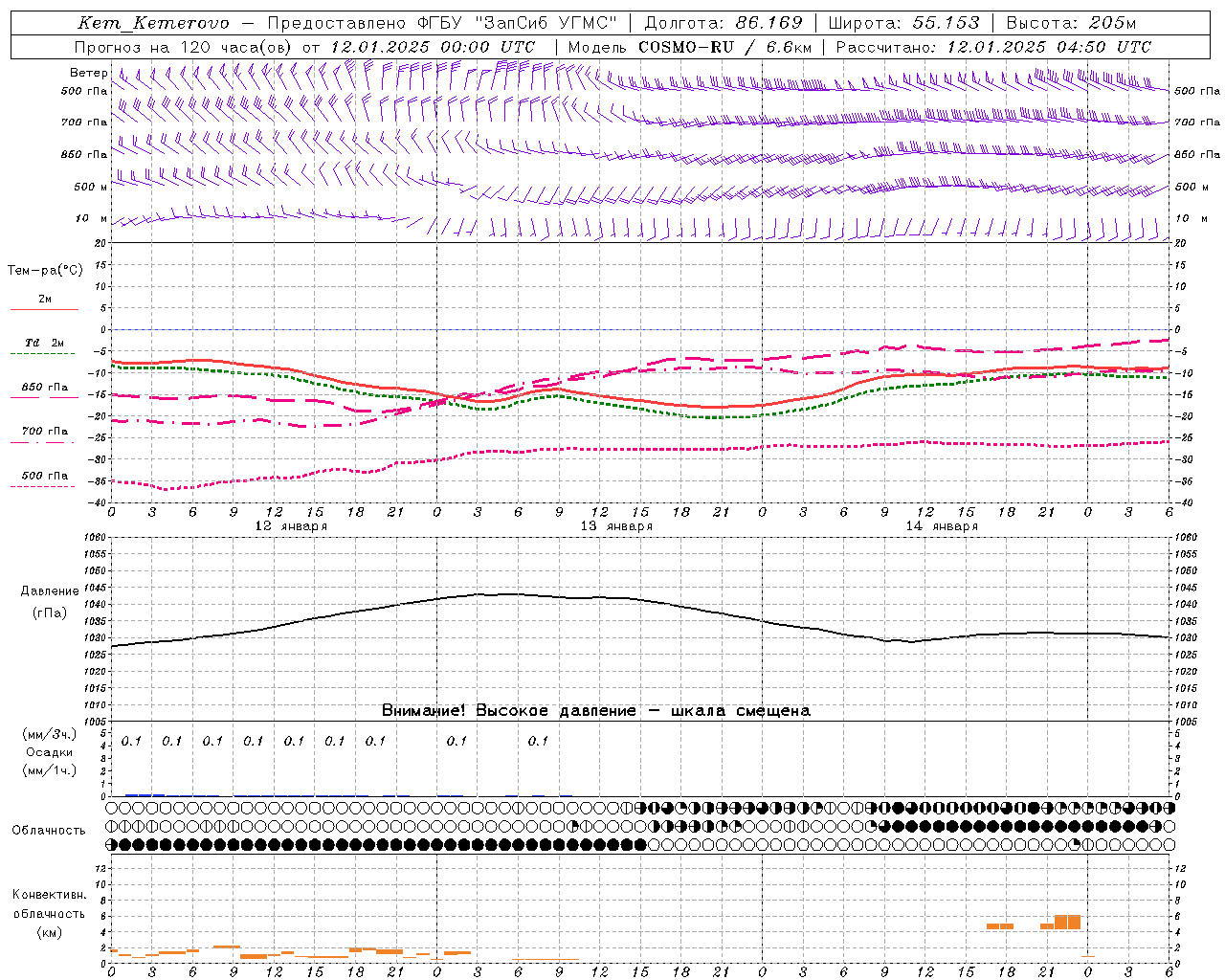1225x980 pixels.
Task: Click the '12 января' date label
Action: [x=291, y=526]
